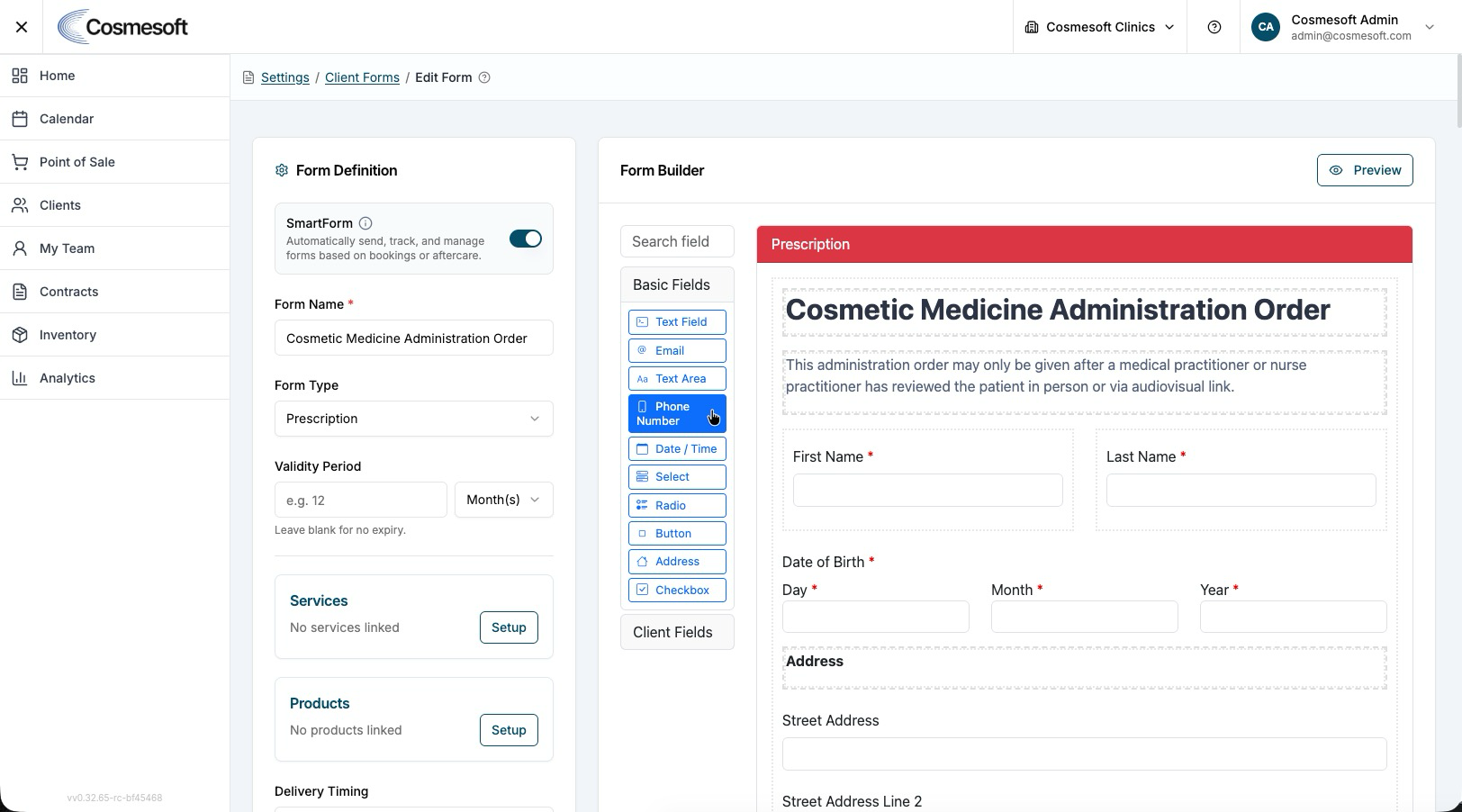Viewport: 1462px width, 812px height.
Task: Open Analytics in the sidebar
Action: pos(115,378)
